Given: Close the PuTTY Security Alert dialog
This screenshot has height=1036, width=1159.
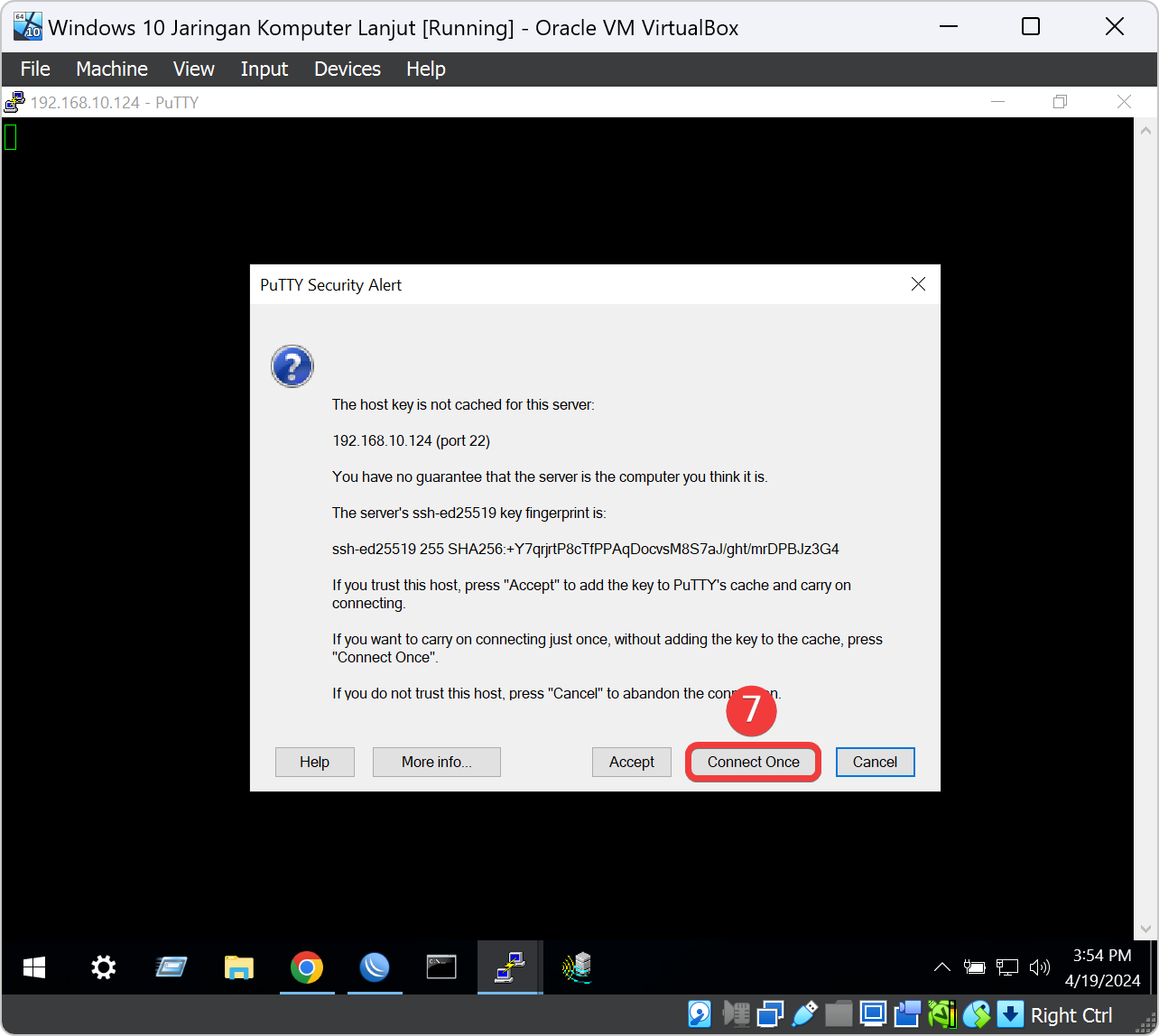Looking at the screenshot, I should (x=918, y=284).
